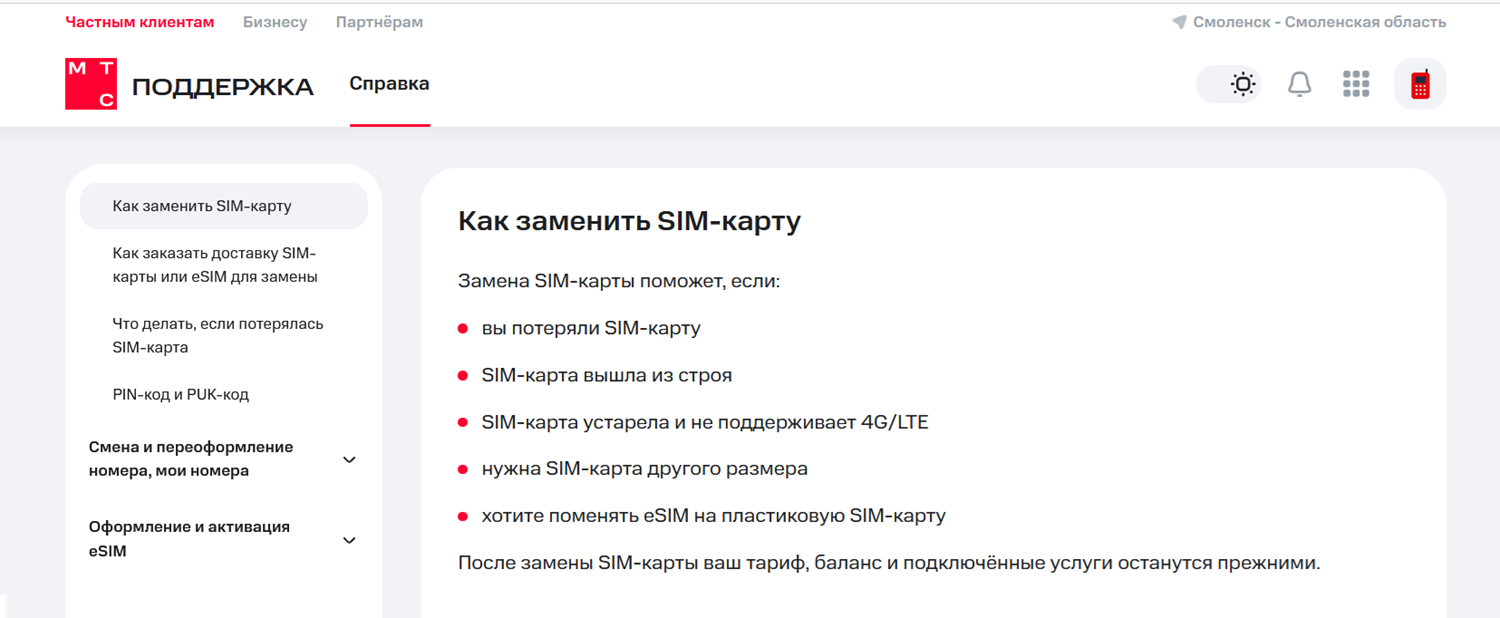Open the apps grid menu icon
This screenshot has width=1500, height=618.
[x=1356, y=84]
